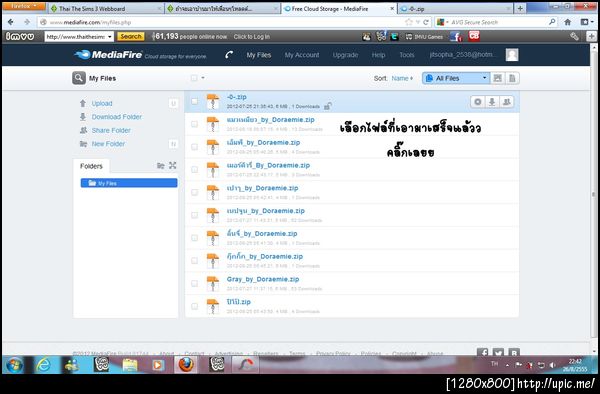Click the Download Folder link
The image size is (600, 394).
click(117, 117)
